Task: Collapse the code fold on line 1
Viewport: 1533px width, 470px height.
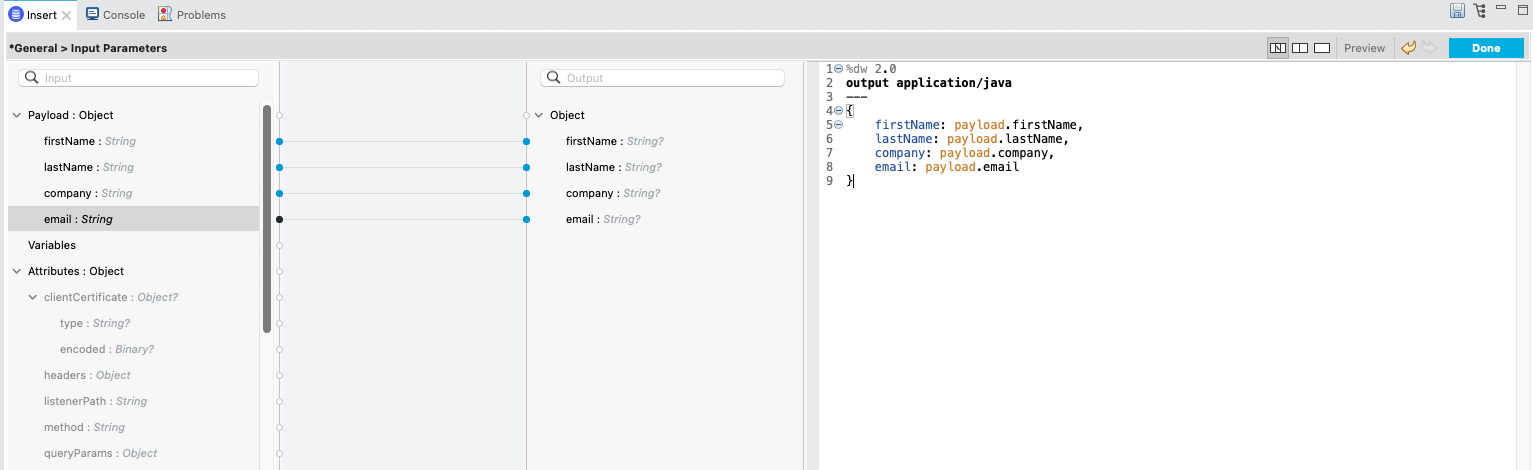Action: click(838, 69)
